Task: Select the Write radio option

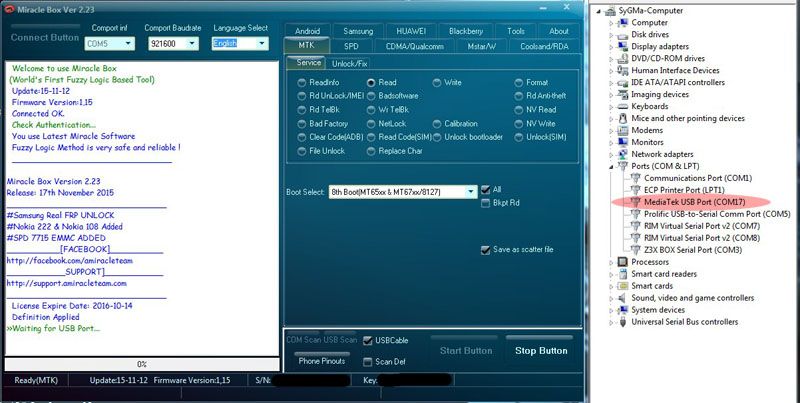Action: (437, 83)
